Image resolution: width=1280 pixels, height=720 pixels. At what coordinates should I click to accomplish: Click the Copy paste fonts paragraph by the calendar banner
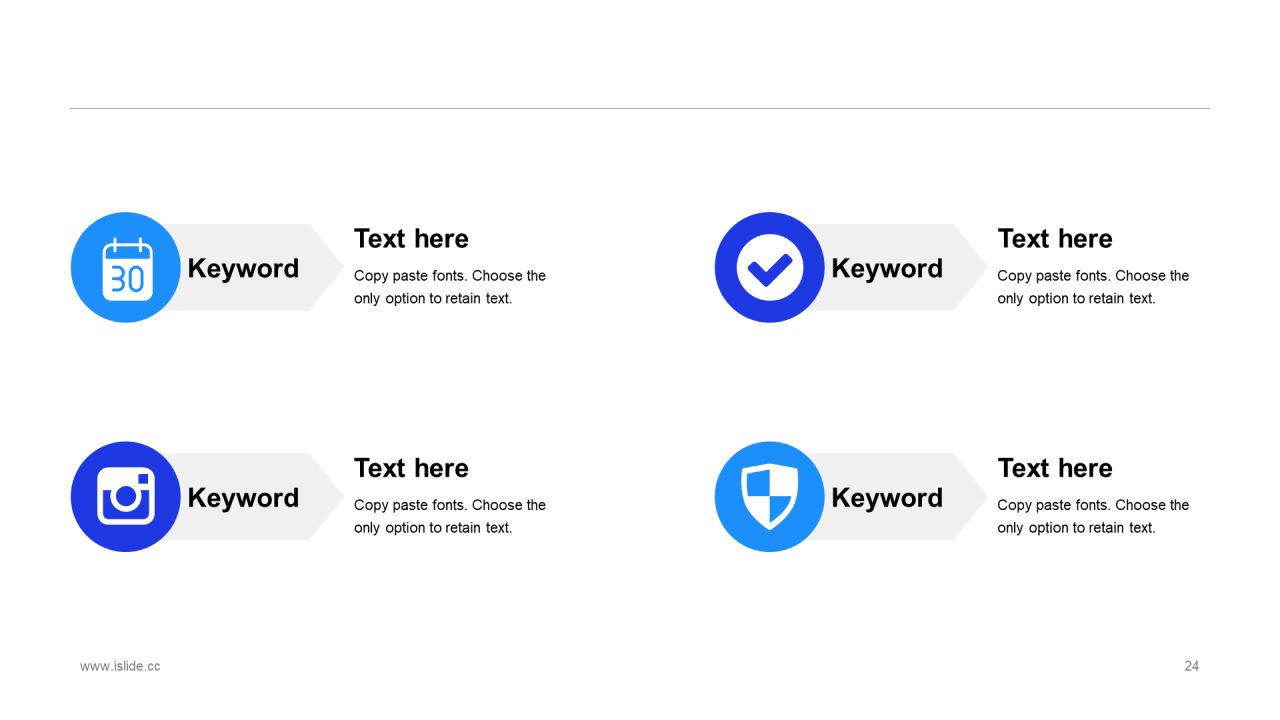450,287
